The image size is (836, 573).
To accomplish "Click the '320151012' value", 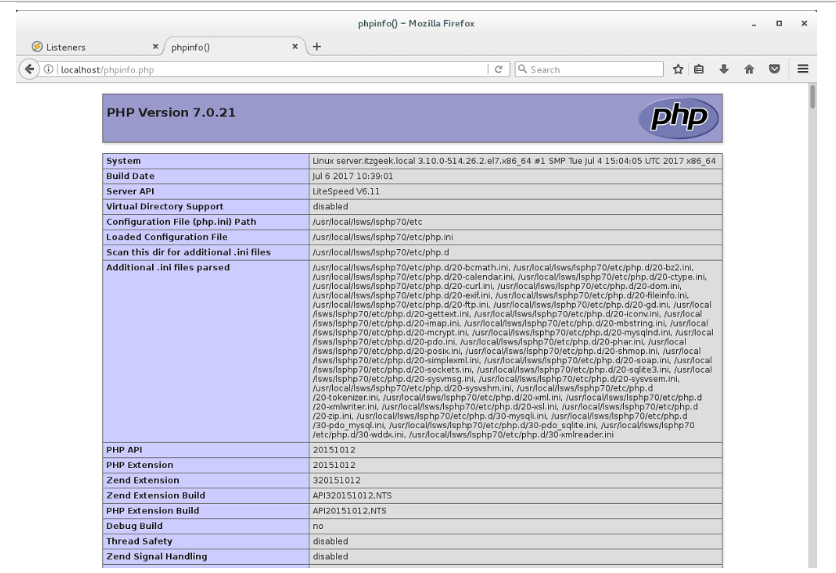I will pos(336,480).
